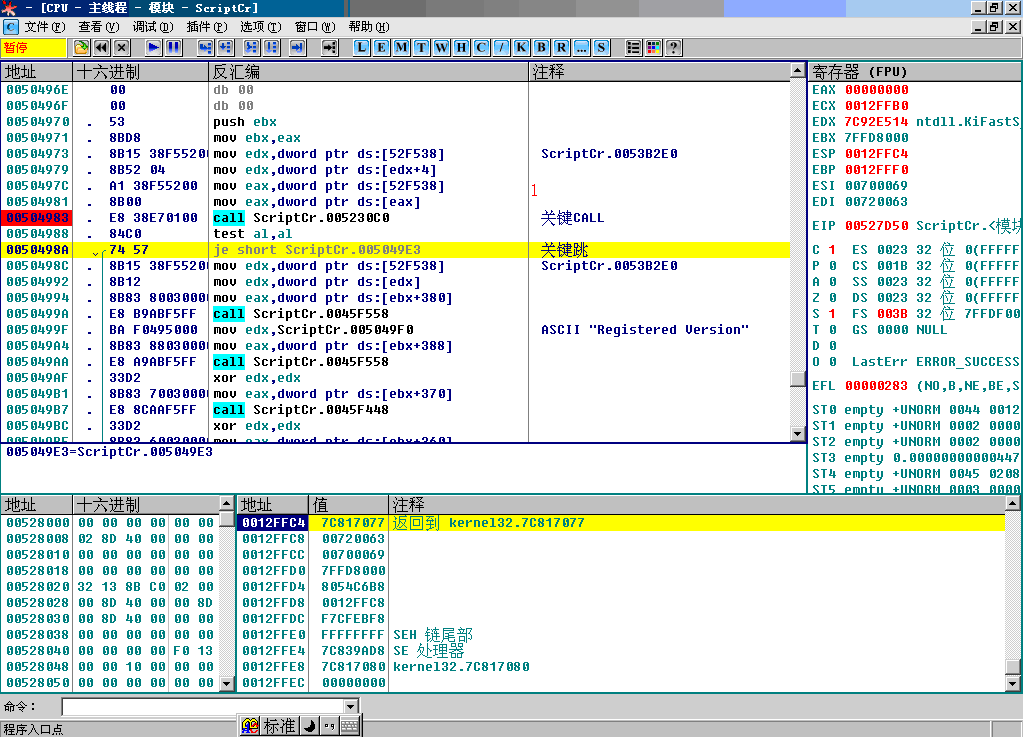Screen dimensions: 1023x737
Task: Open the Memory map window (M button)
Action: pos(401,47)
